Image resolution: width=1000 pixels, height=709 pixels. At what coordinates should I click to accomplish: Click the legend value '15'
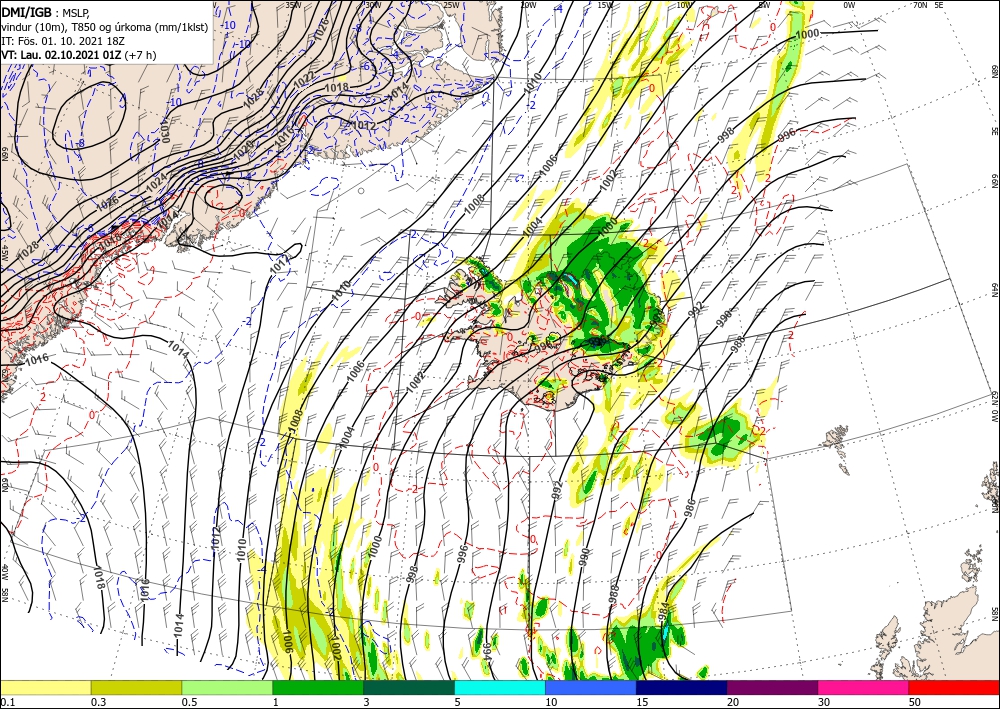(x=642, y=702)
